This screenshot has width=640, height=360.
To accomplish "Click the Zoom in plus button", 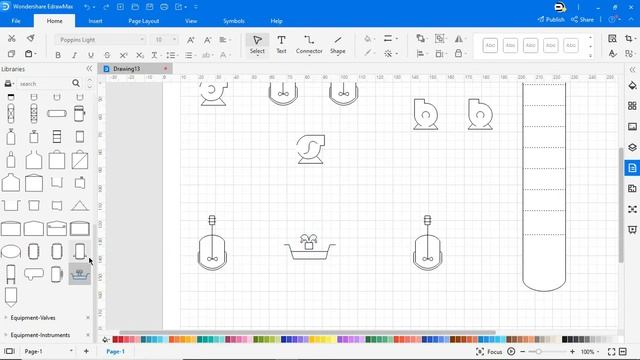I will click(x=572, y=351).
